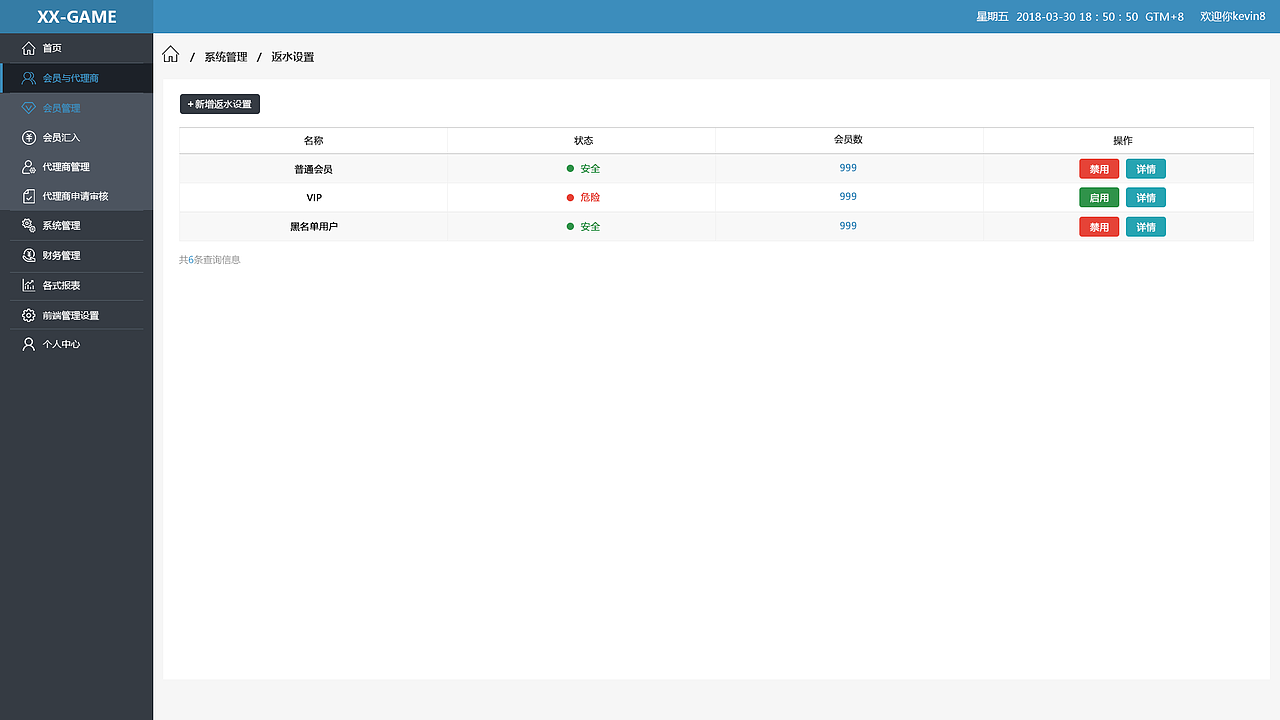
Task: Open 各式报表 menu
Action: (x=76, y=285)
